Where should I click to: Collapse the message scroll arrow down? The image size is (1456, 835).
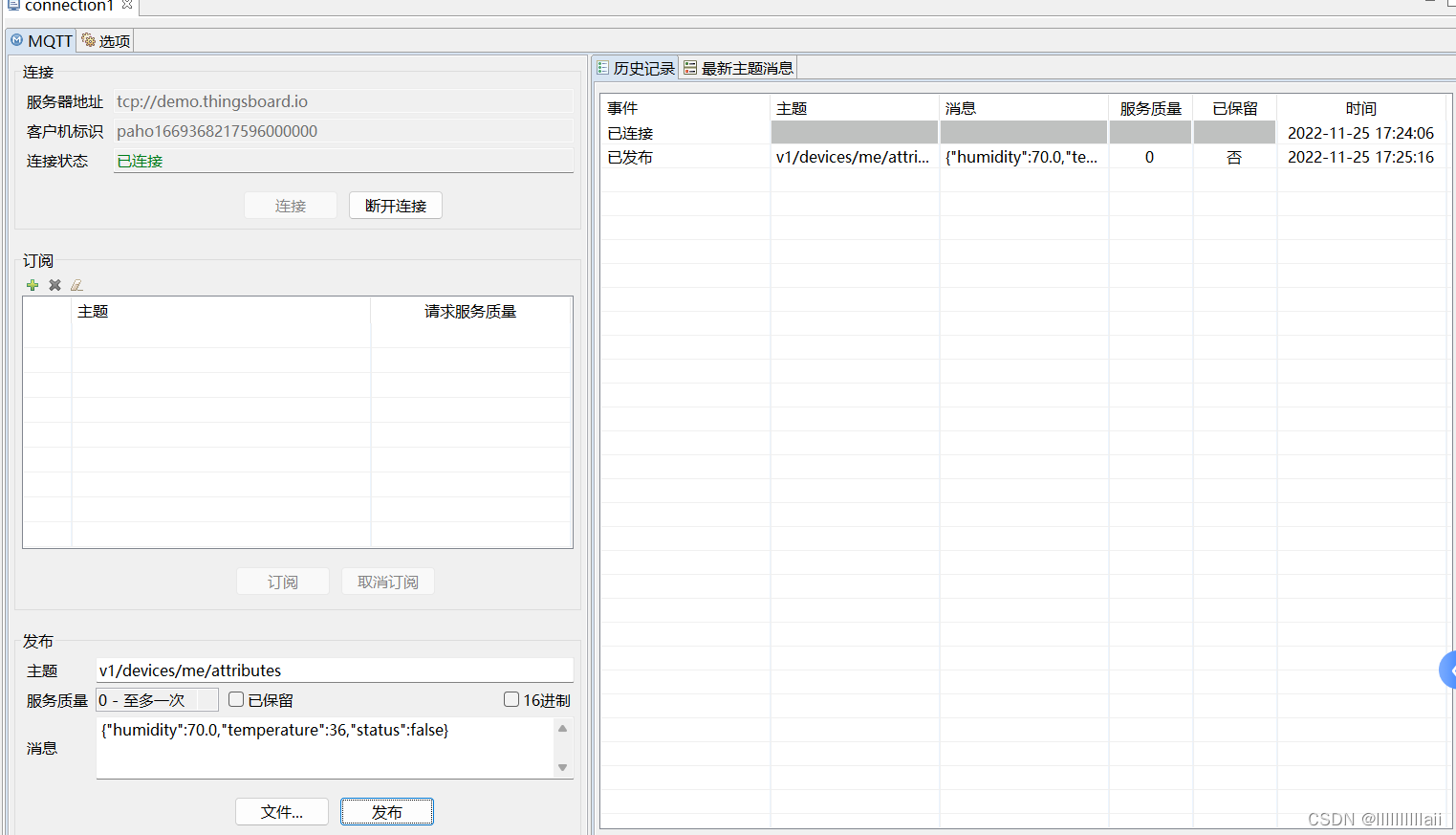point(562,766)
